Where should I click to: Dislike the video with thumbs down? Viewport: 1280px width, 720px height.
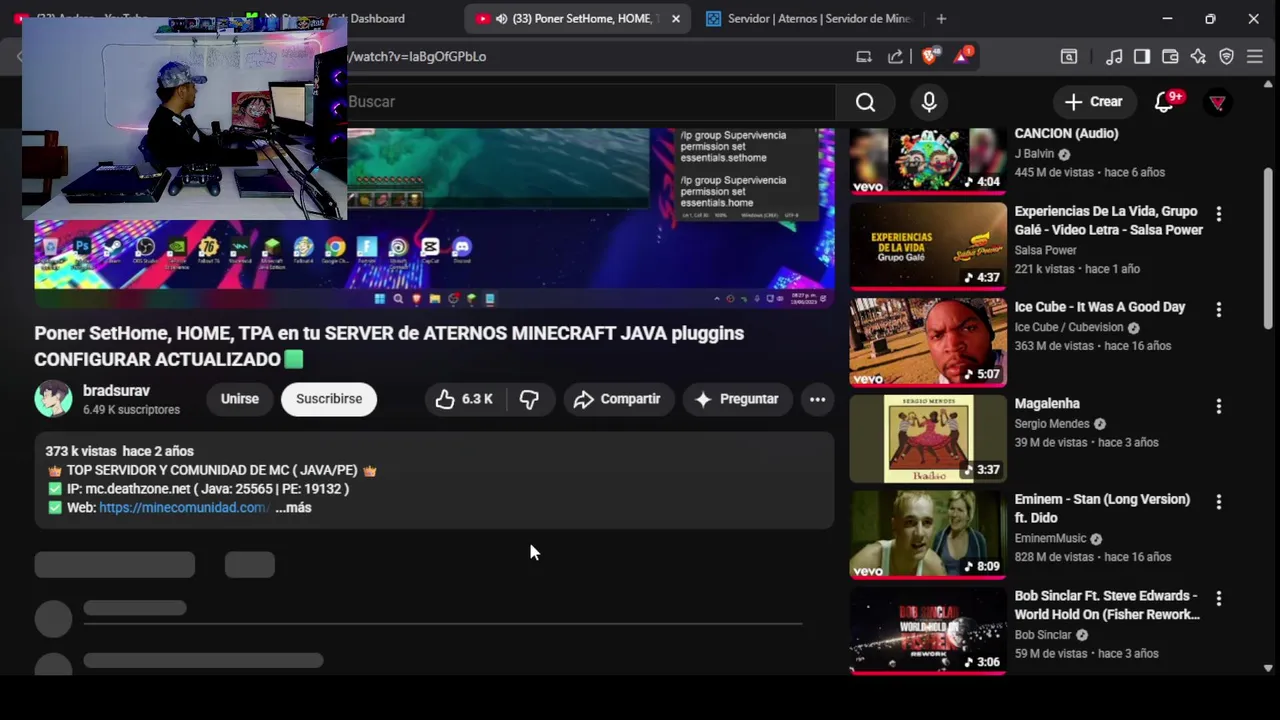(529, 399)
